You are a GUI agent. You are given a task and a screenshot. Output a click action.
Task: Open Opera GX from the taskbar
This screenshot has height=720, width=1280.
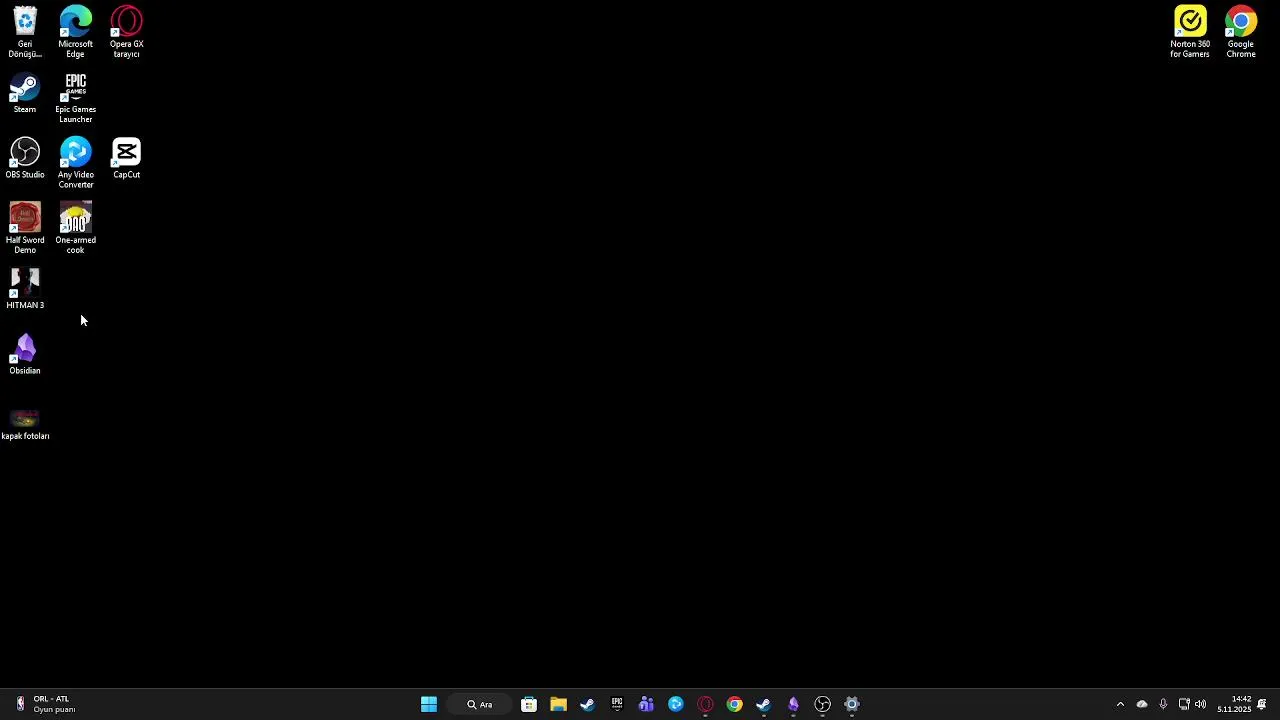(x=705, y=704)
